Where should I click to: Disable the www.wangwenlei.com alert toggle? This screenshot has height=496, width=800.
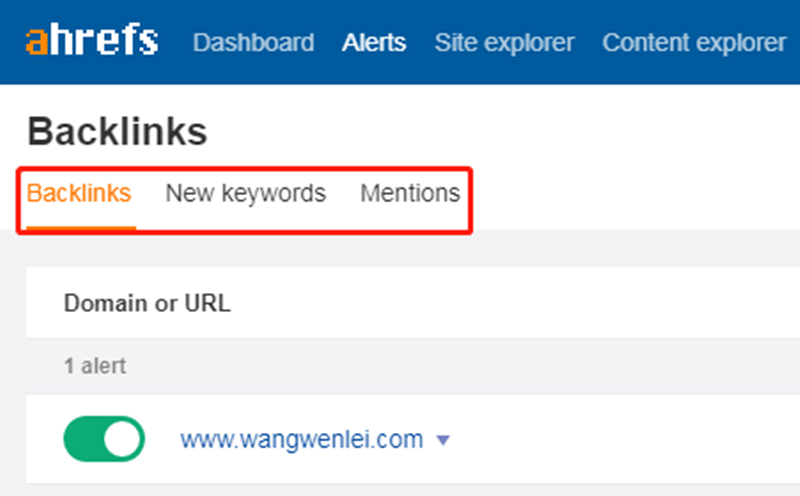tap(104, 439)
